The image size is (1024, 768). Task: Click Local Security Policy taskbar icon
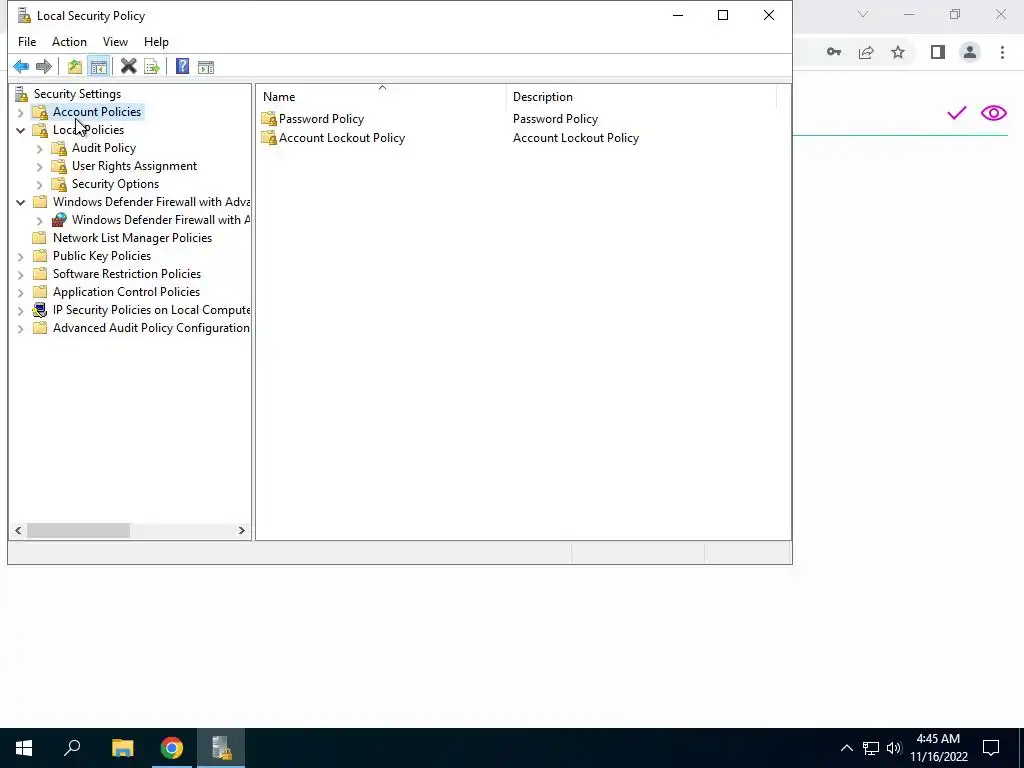(221, 748)
